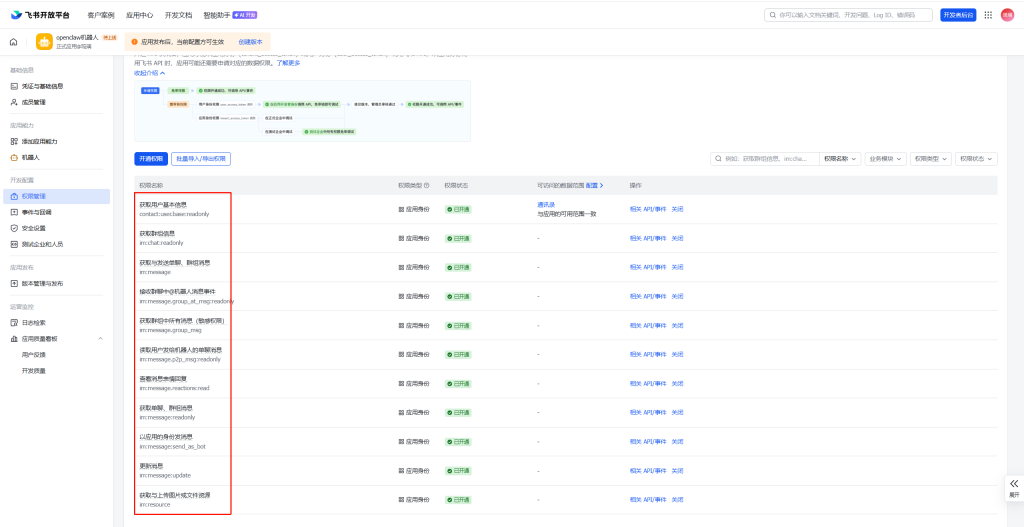The height and width of the screenshot is (527, 1024).
Task: Click the 已开通 status badge for im:chat:readonly
Action: (x=459, y=238)
